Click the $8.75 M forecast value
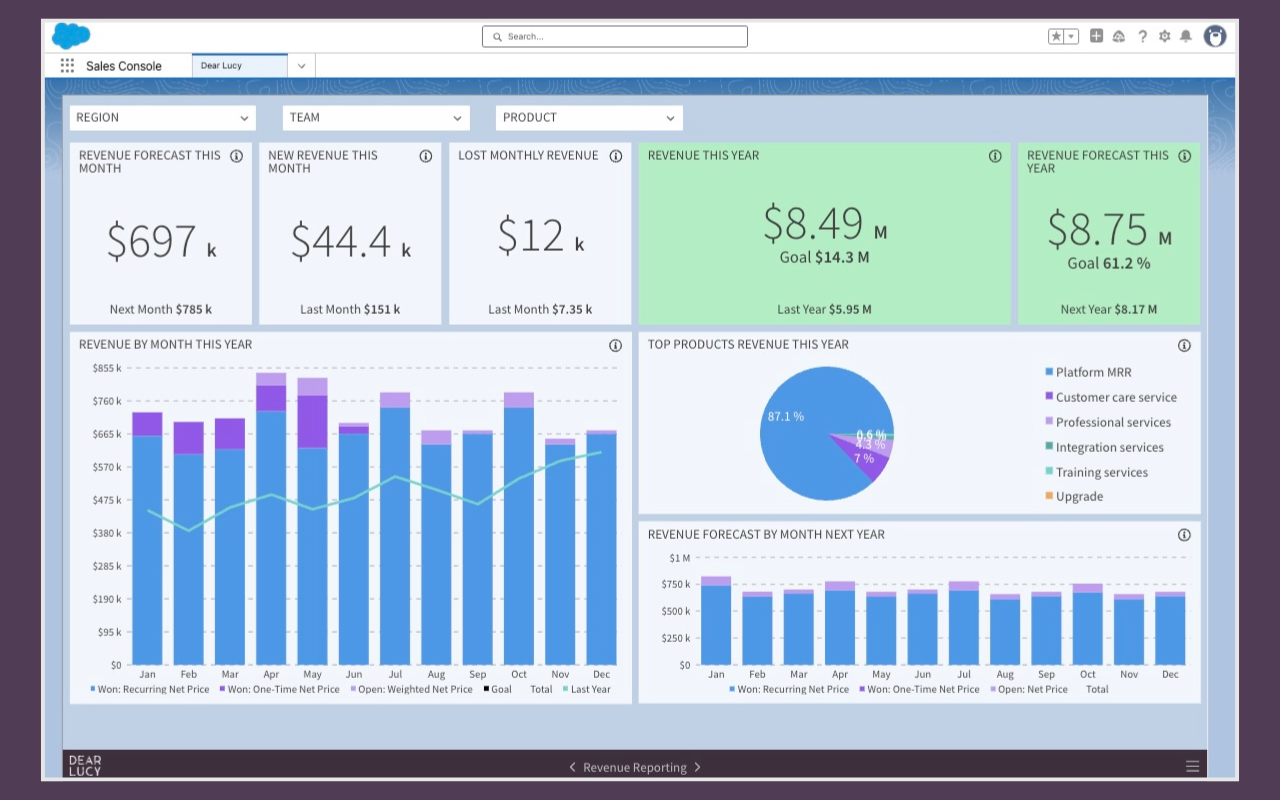The height and width of the screenshot is (800, 1280). click(1109, 229)
